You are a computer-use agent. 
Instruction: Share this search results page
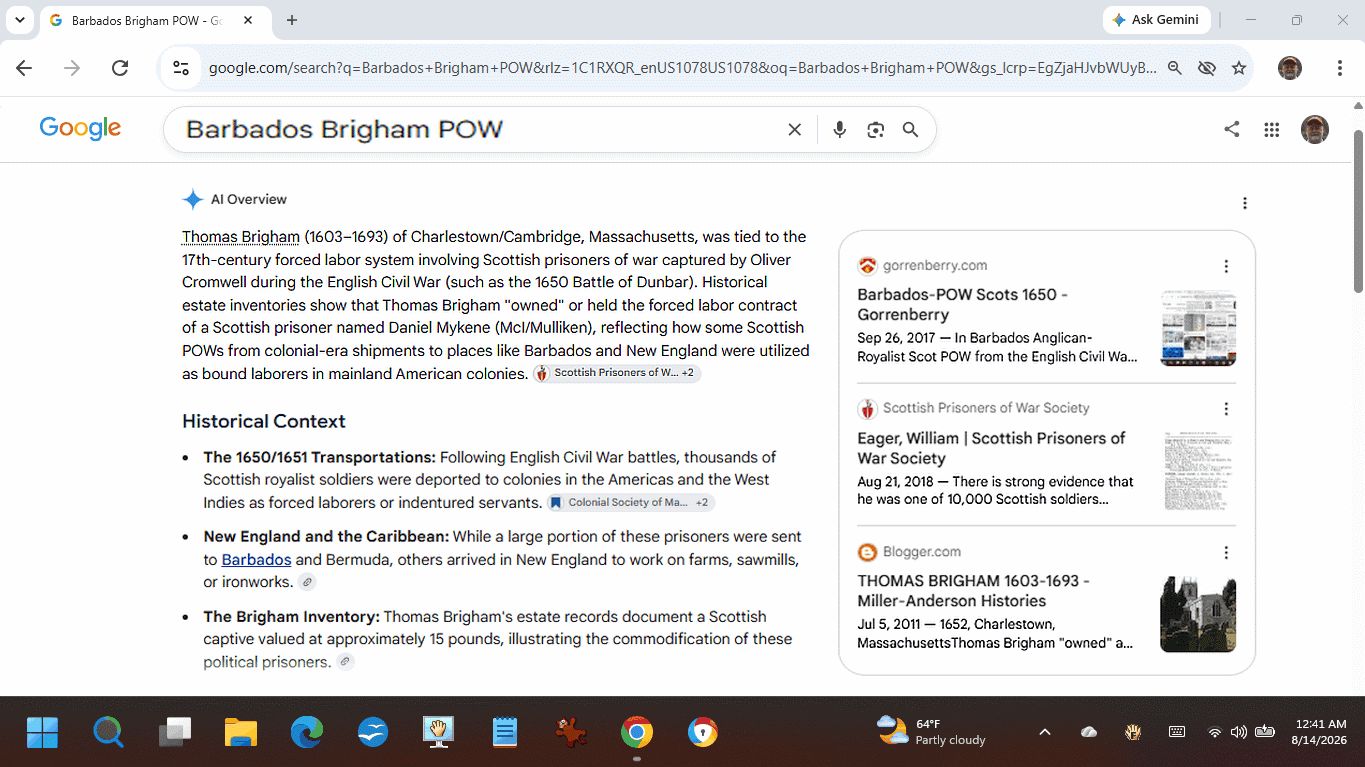click(1232, 129)
